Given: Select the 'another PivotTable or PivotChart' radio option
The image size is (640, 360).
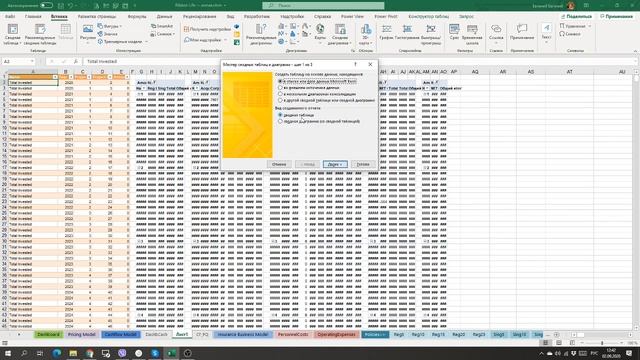Looking at the screenshot, I should click(280, 100).
